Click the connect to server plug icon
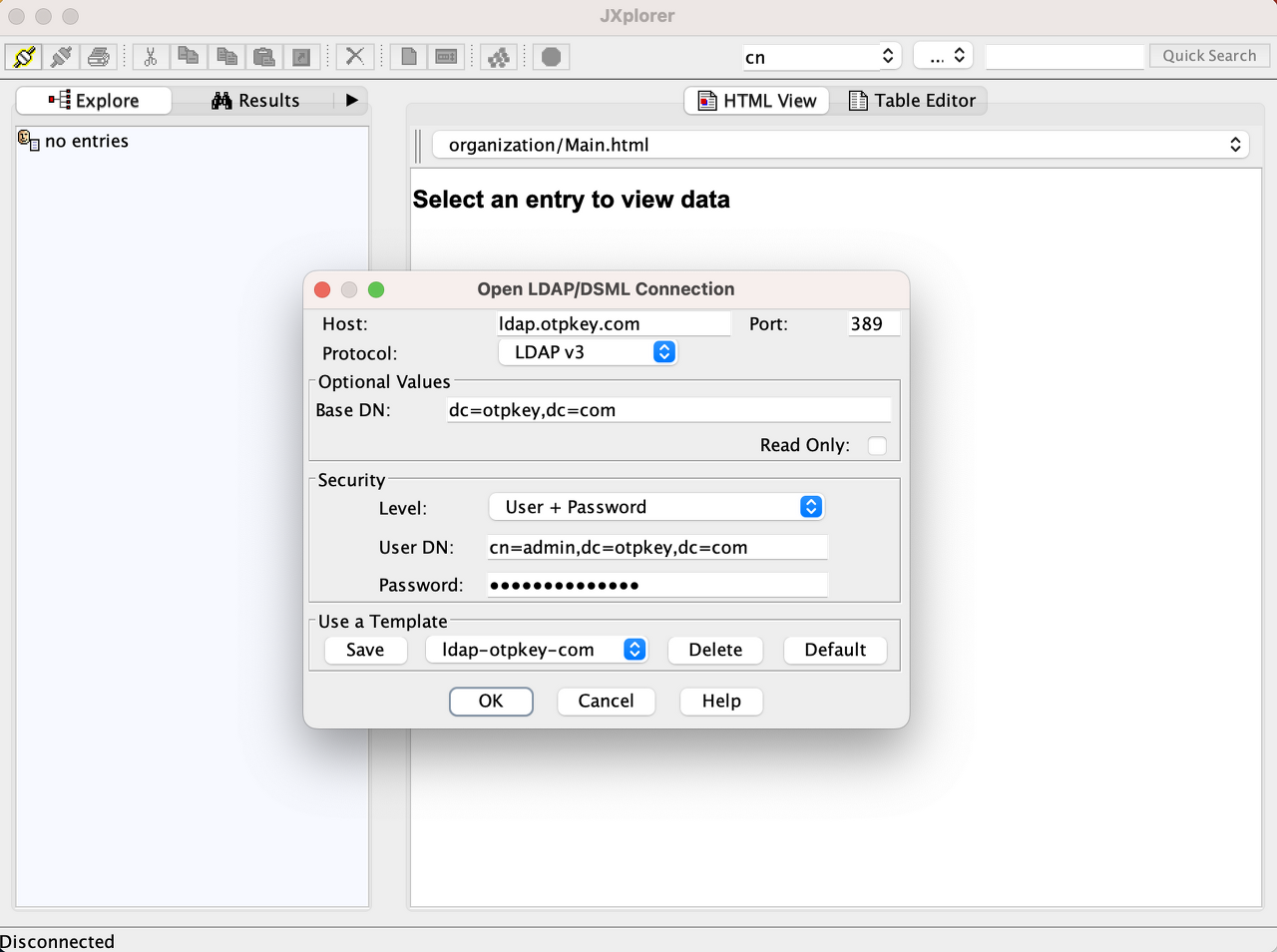1277x952 pixels. click(x=24, y=57)
